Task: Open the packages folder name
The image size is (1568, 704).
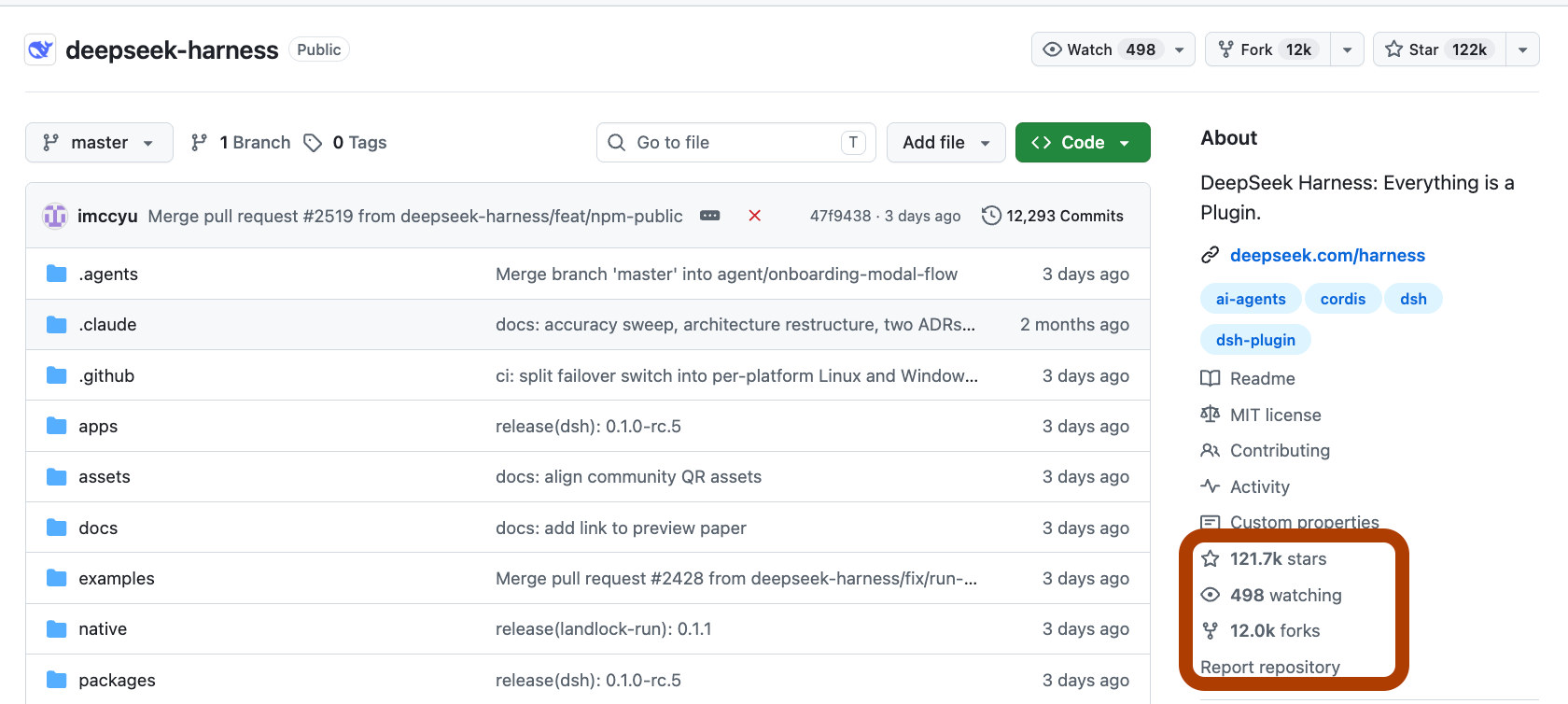Action: coord(117,680)
